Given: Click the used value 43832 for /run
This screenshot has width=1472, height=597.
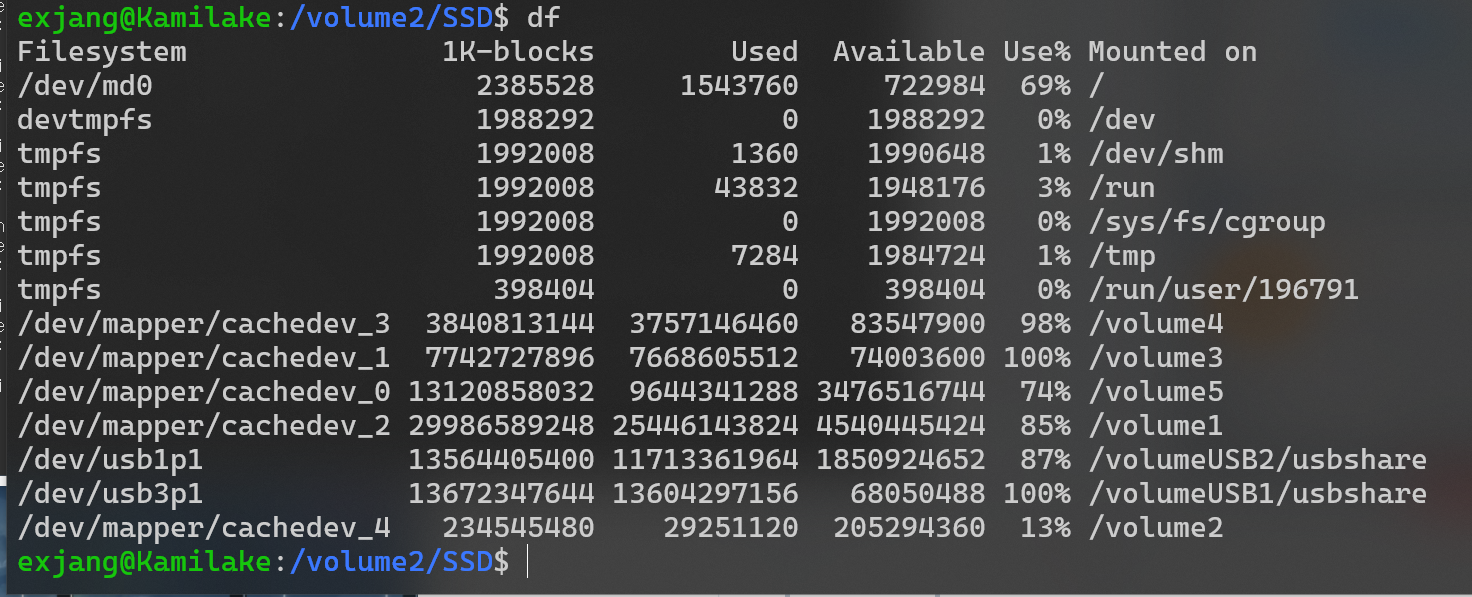Looking at the screenshot, I should [x=756, y=188].
